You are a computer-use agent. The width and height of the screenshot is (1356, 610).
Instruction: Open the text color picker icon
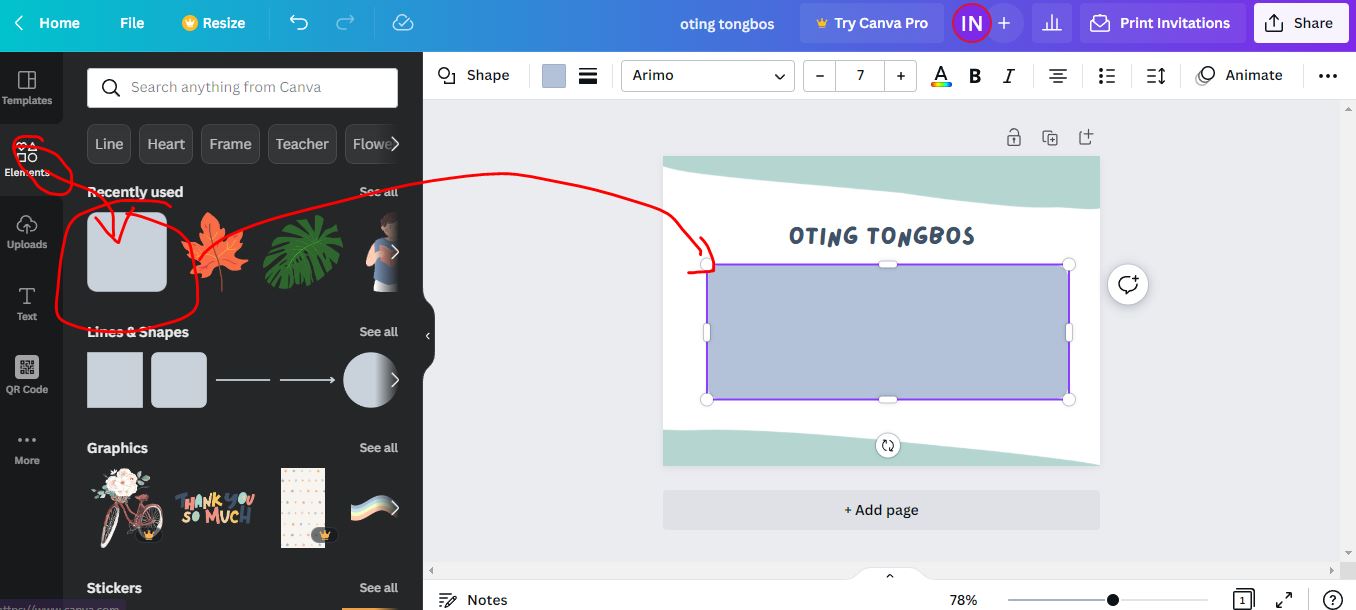tap(940, 75)
